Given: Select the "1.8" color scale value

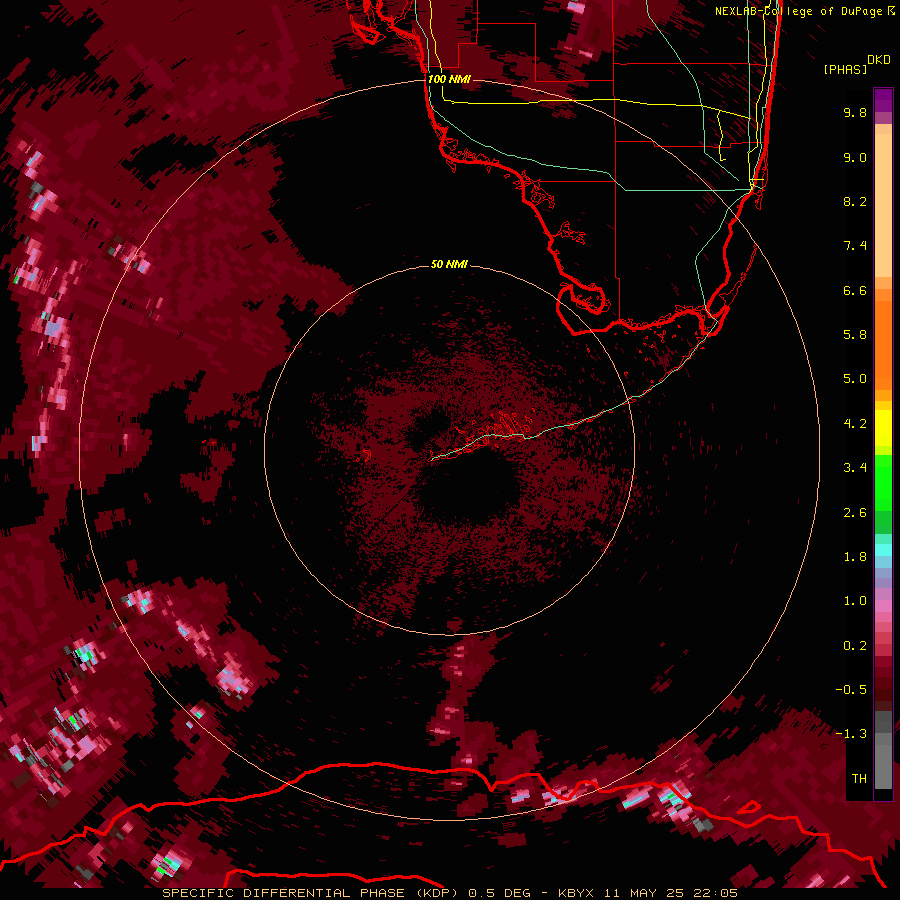Looking at the screenshot, I should (855, 557).
